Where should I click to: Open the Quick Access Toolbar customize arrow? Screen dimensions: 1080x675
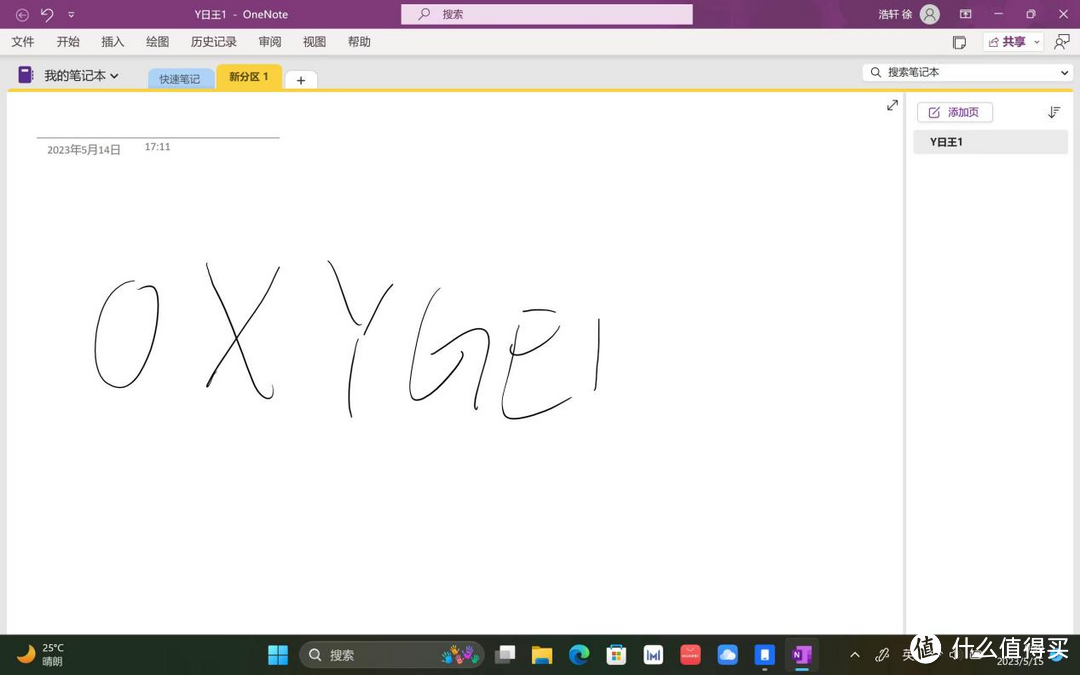[71, 15]
